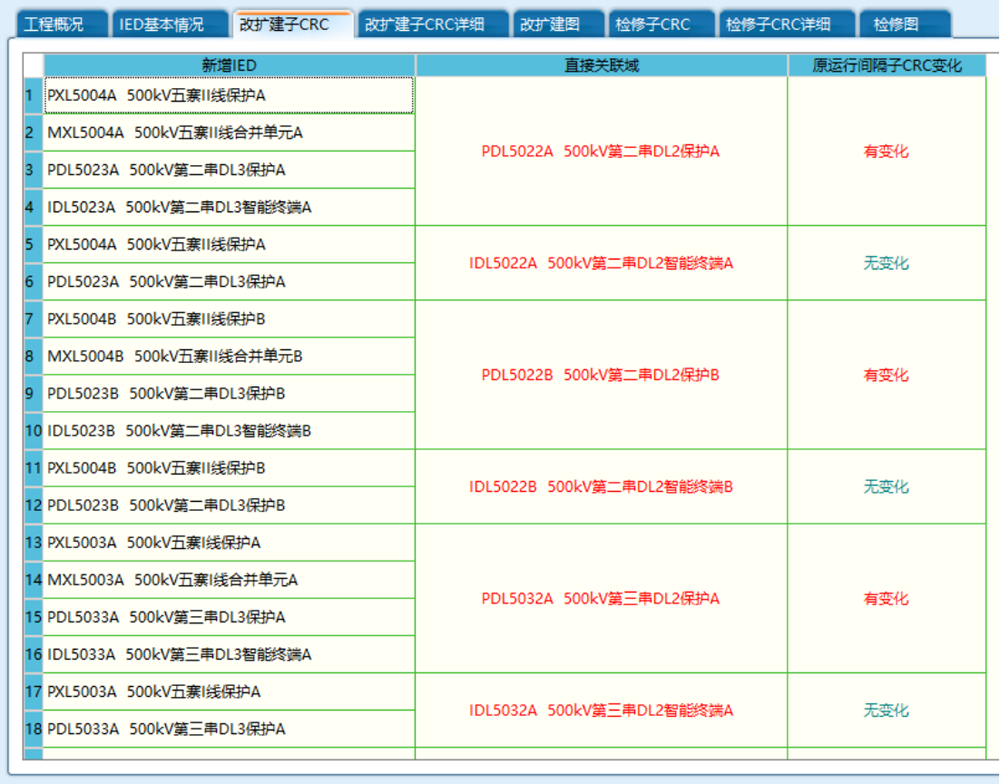Screen dimensions: 1000x784
Task: Click the MXL5004B 五寨II线合并单元B cell
Action: click(229, 356)
